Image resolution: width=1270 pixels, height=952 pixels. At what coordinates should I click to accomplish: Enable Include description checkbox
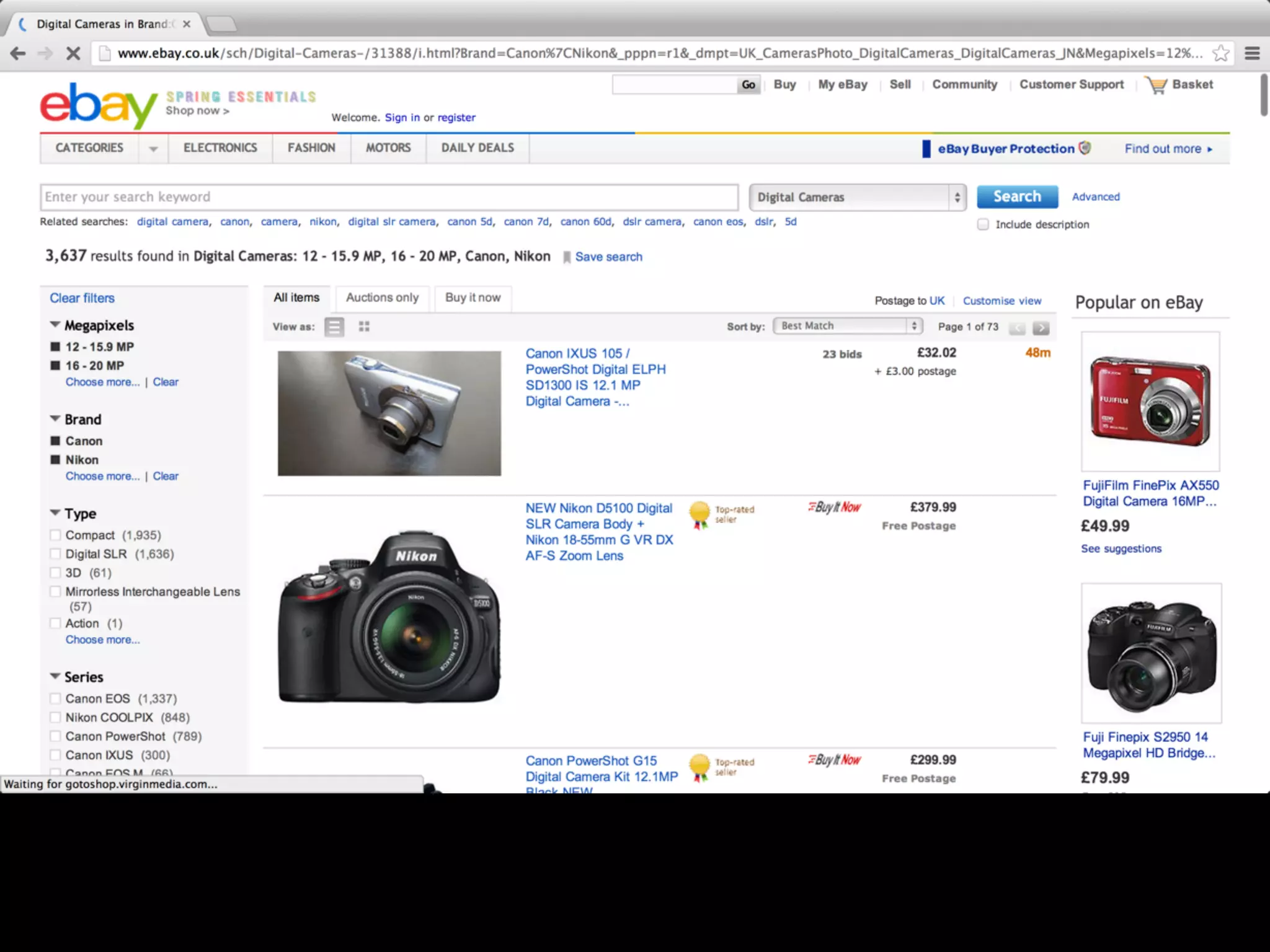pyautogui.click(x=983, y=224)
